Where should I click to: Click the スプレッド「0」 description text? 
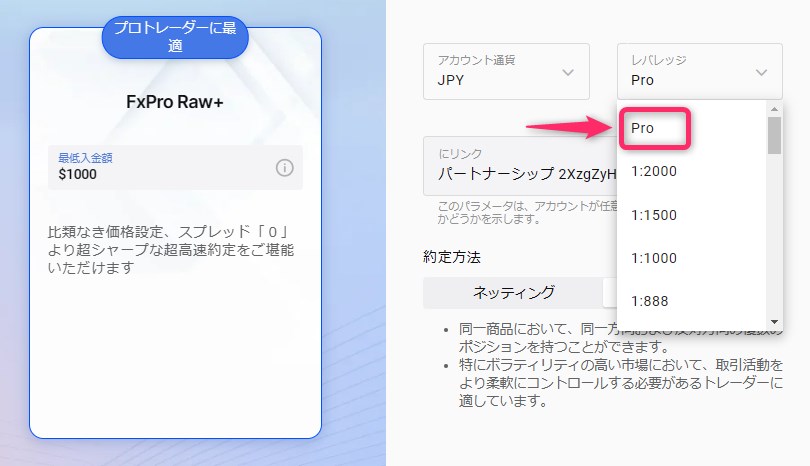(x=170, y=250)
